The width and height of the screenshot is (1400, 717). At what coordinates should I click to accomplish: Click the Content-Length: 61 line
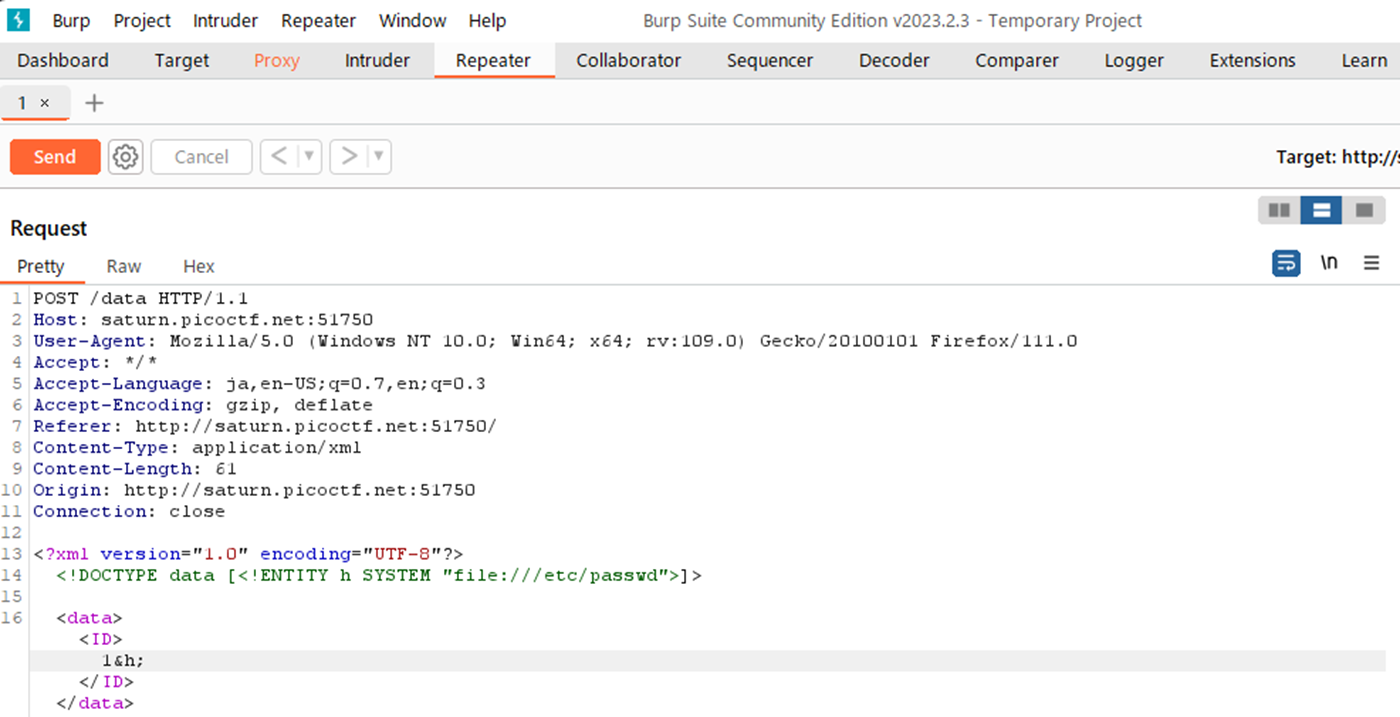pyautogui.click(x=135, y=469)
